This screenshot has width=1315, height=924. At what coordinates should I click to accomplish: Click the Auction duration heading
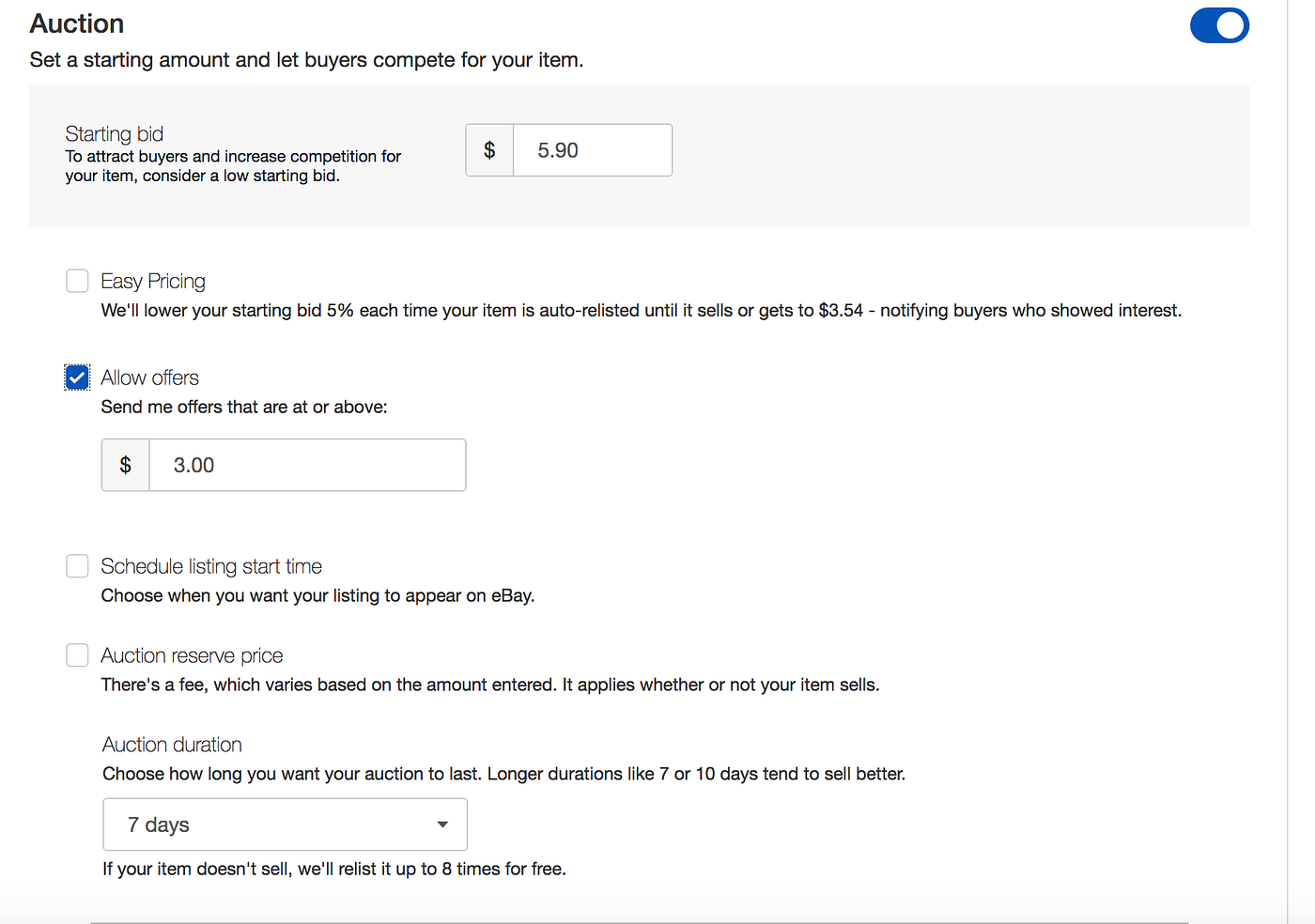tap(172, 744)
